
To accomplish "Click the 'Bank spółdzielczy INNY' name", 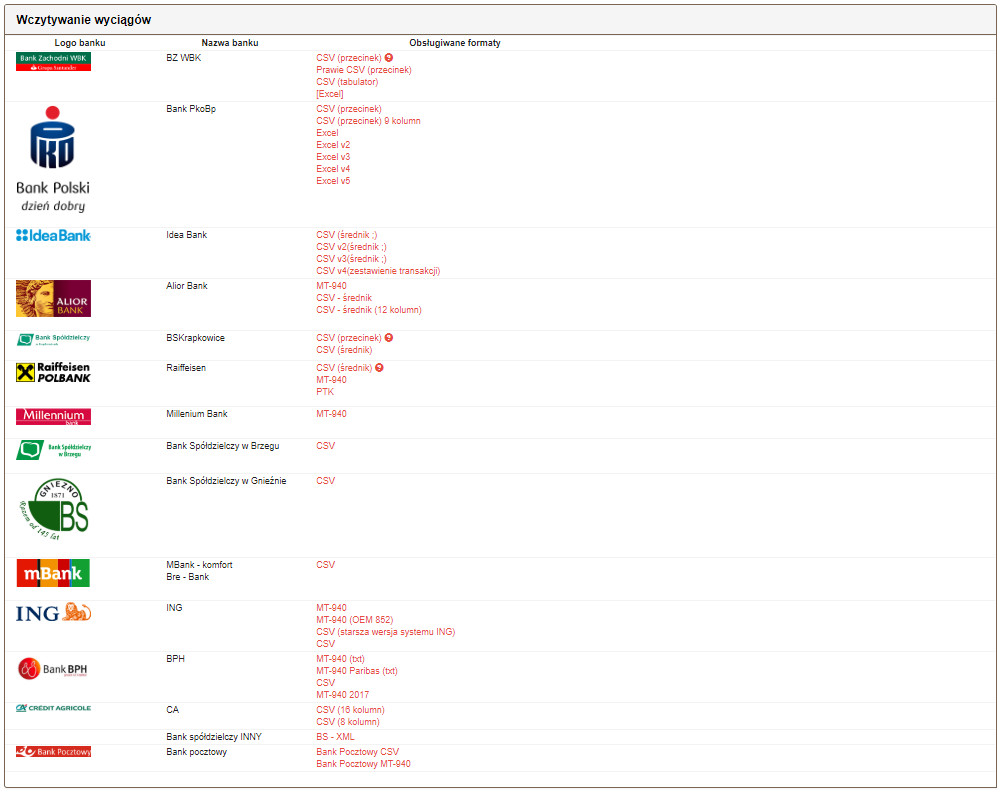I will (214, 737).
